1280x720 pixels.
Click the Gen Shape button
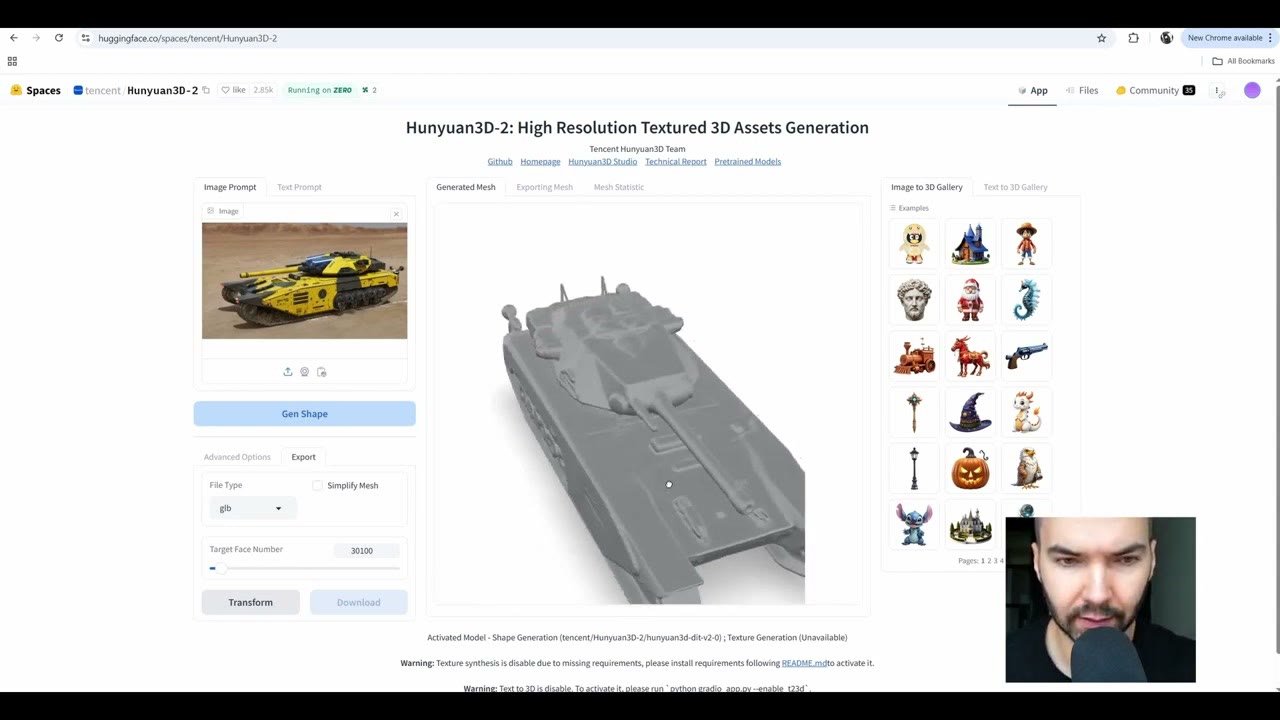pos(304,414)
